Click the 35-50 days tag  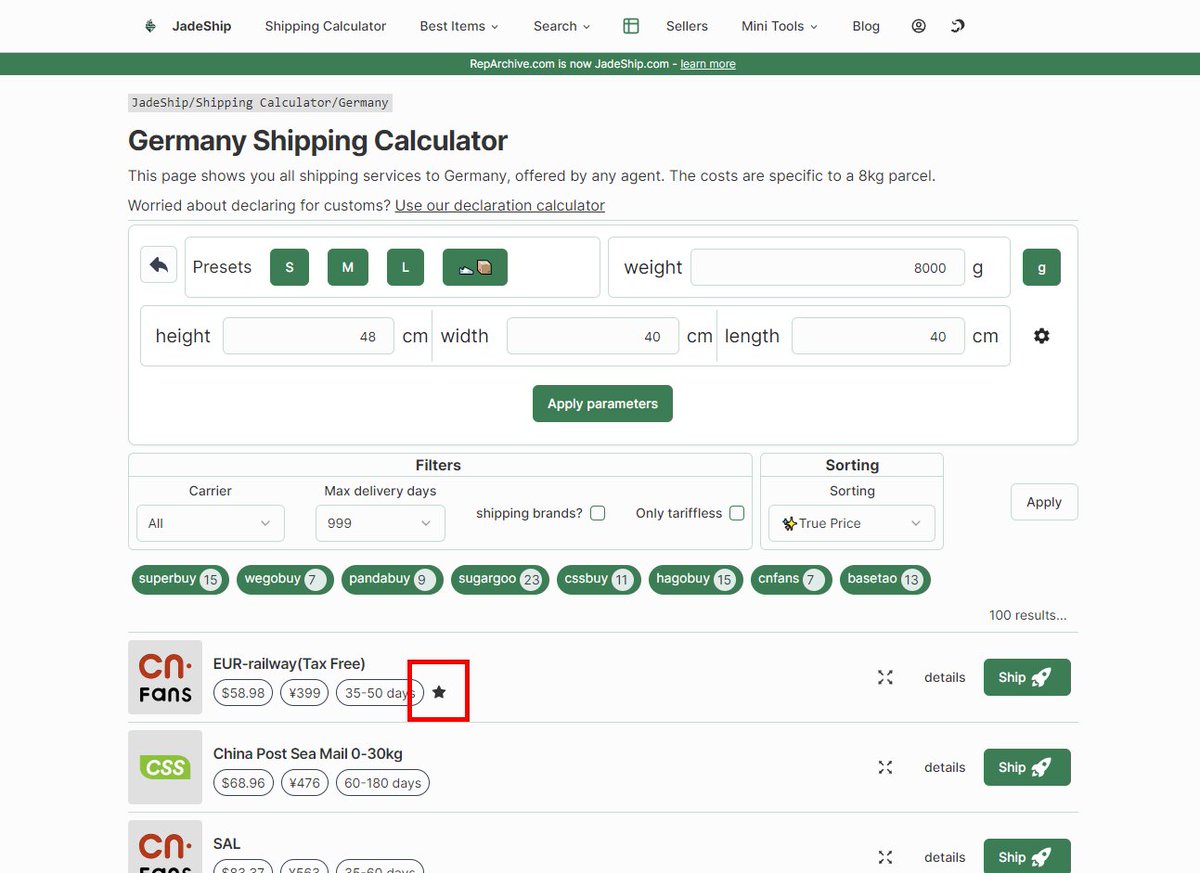click(x=379, y=692)
